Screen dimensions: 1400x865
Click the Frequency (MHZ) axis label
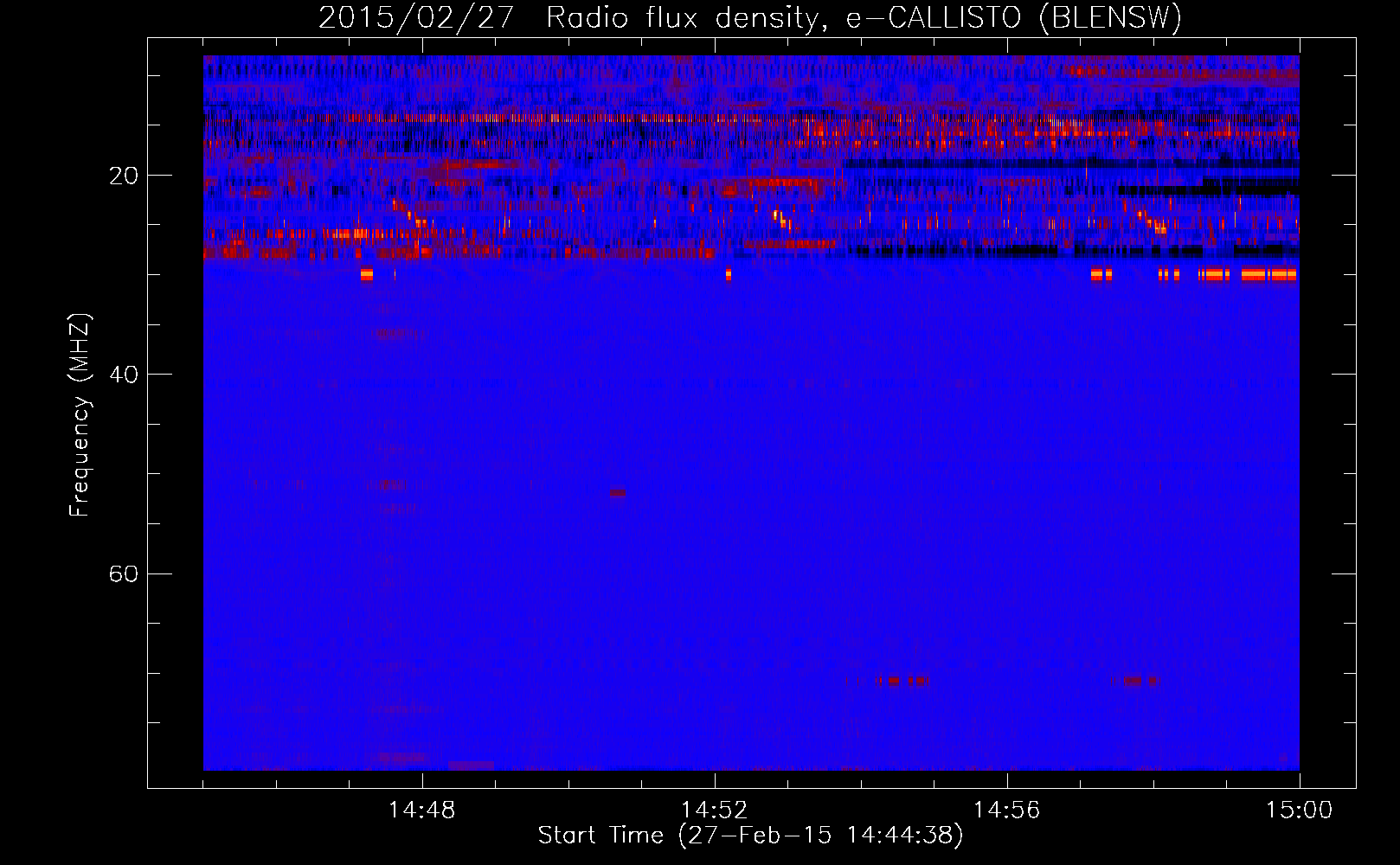80,415
